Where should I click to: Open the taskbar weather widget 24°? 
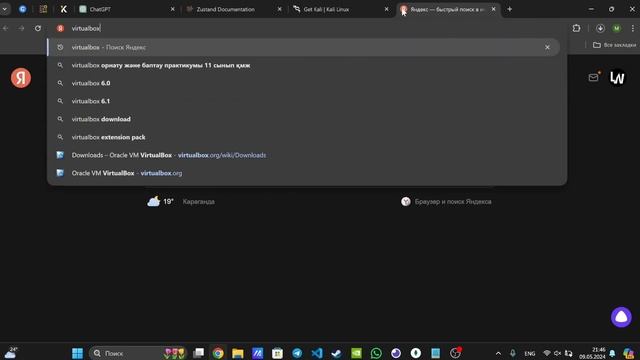pyautogui.click(x=11, y=353)
